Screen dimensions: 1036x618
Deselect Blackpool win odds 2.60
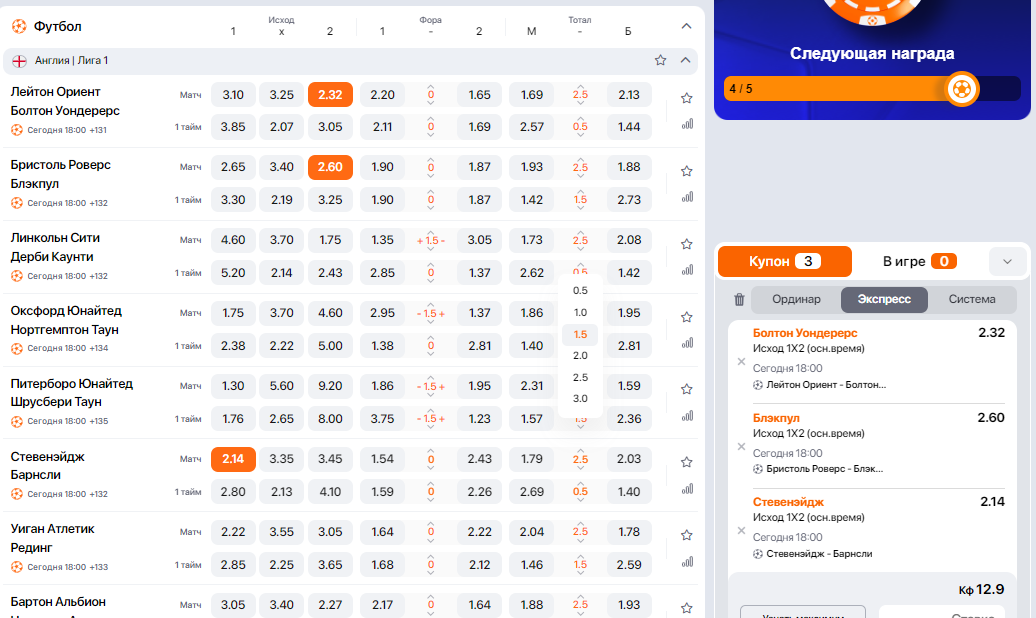point(330,167)
